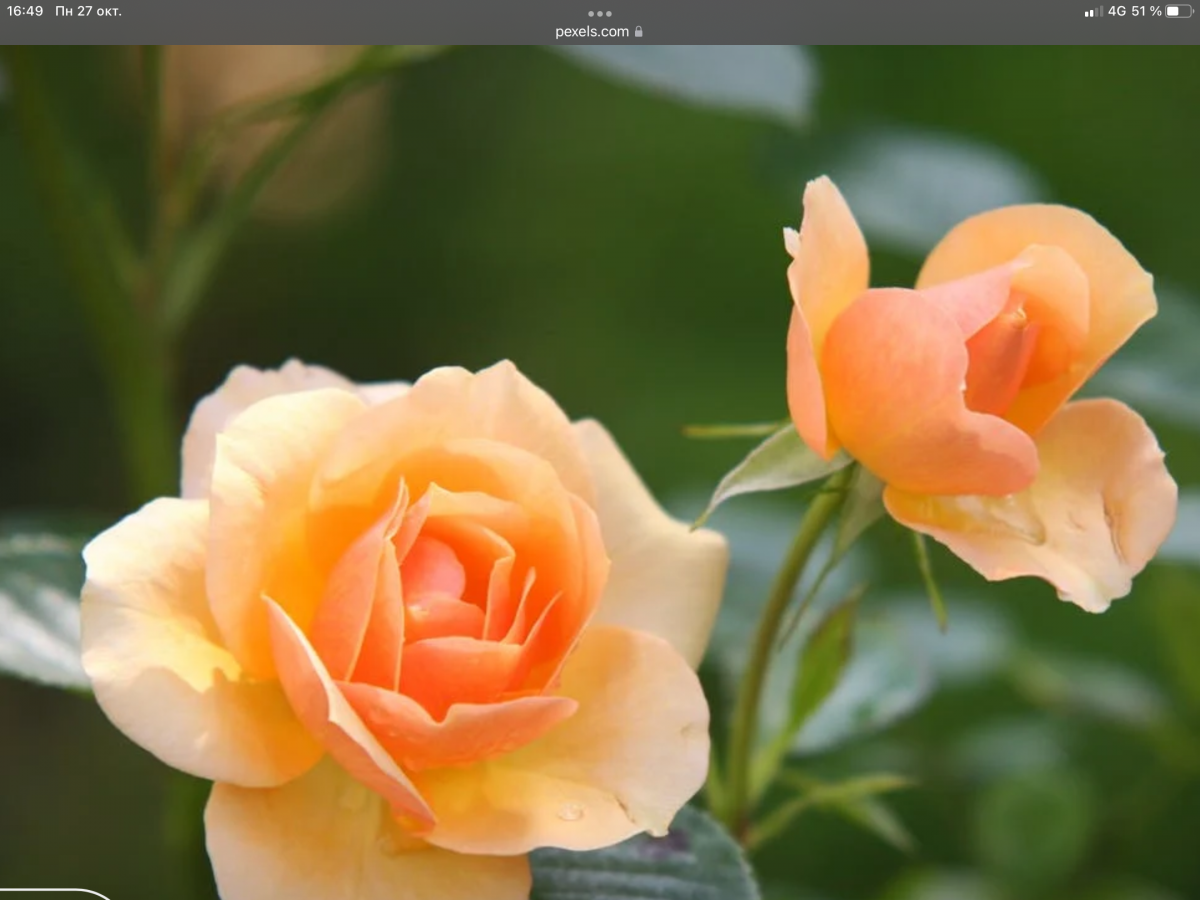Tap the water droplet on lower rose petal

569,812
